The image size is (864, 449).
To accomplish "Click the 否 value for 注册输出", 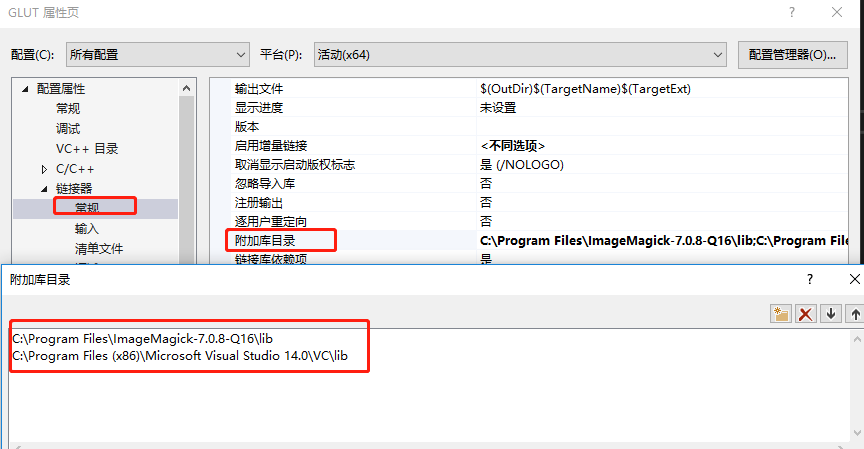I will (x=485, y=202).
